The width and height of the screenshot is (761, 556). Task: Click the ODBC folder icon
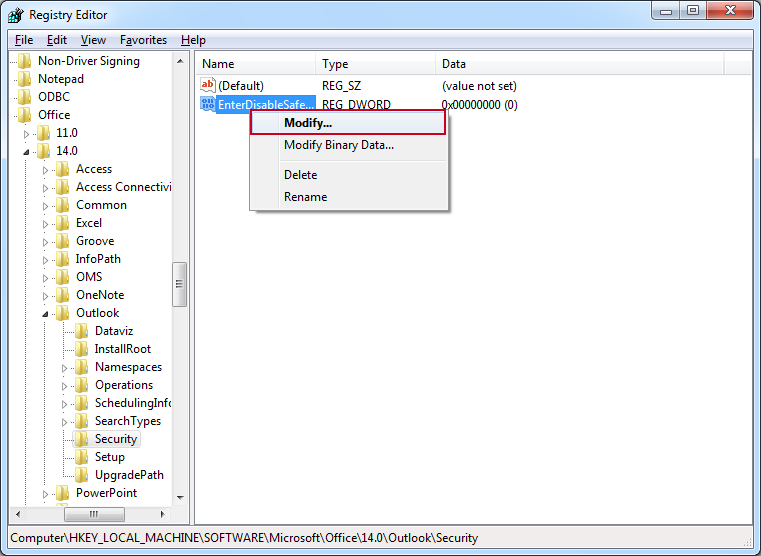[x=25, y=97]
